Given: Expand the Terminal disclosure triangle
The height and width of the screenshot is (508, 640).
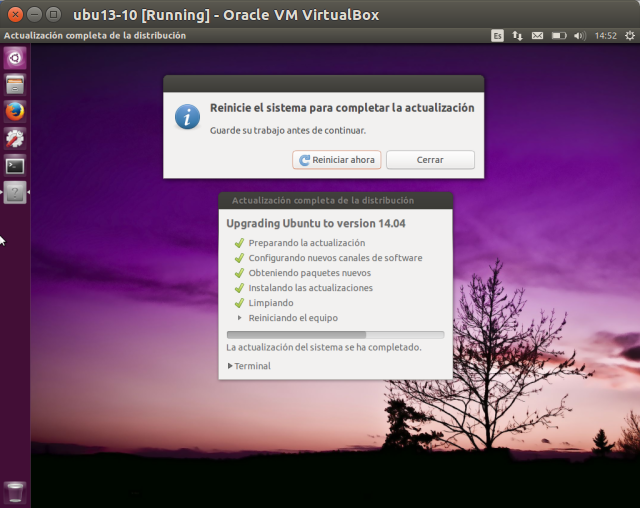Looking at the screenshot, I should point(230,366).
